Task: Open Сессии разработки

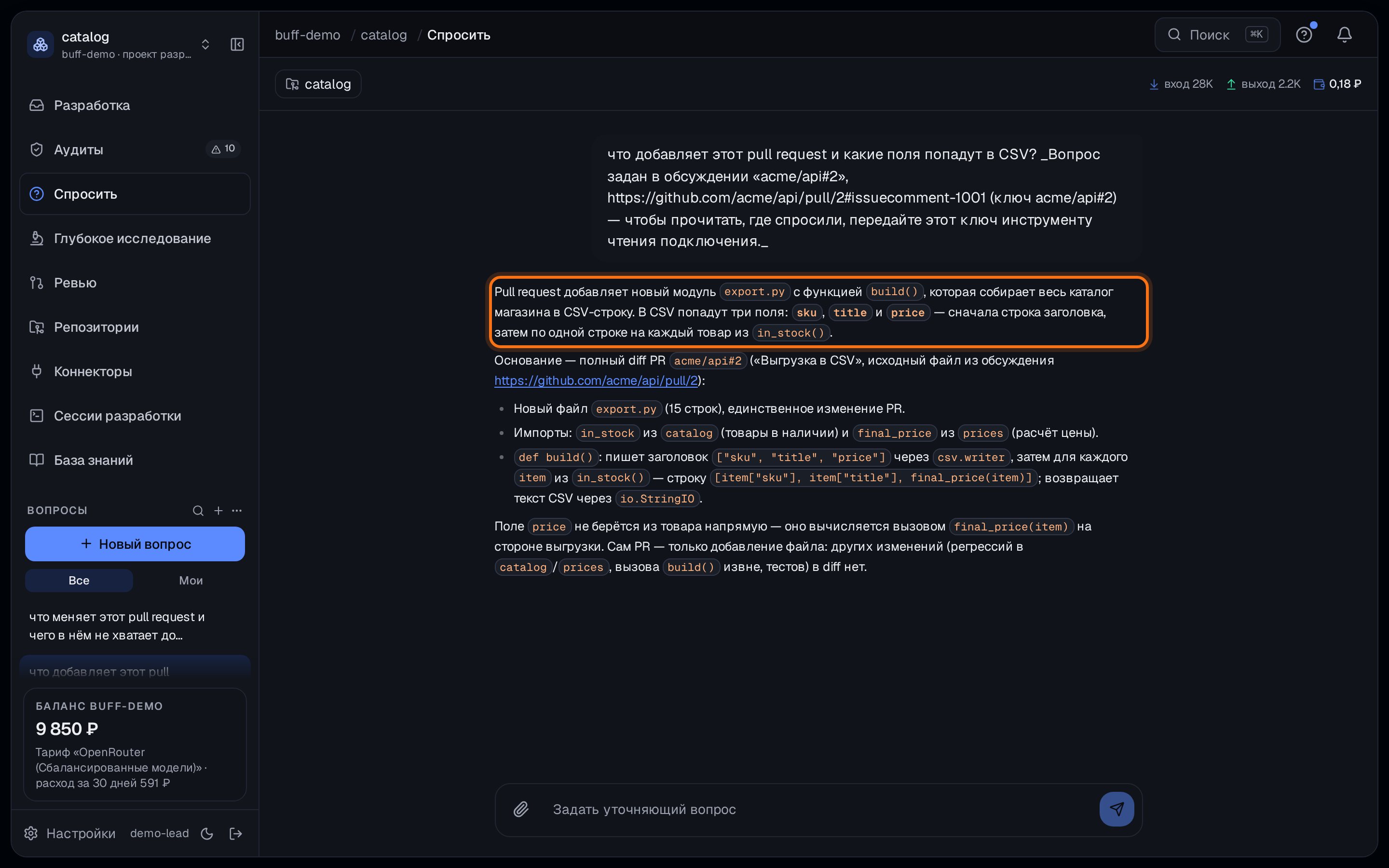Action: point(135,416)
